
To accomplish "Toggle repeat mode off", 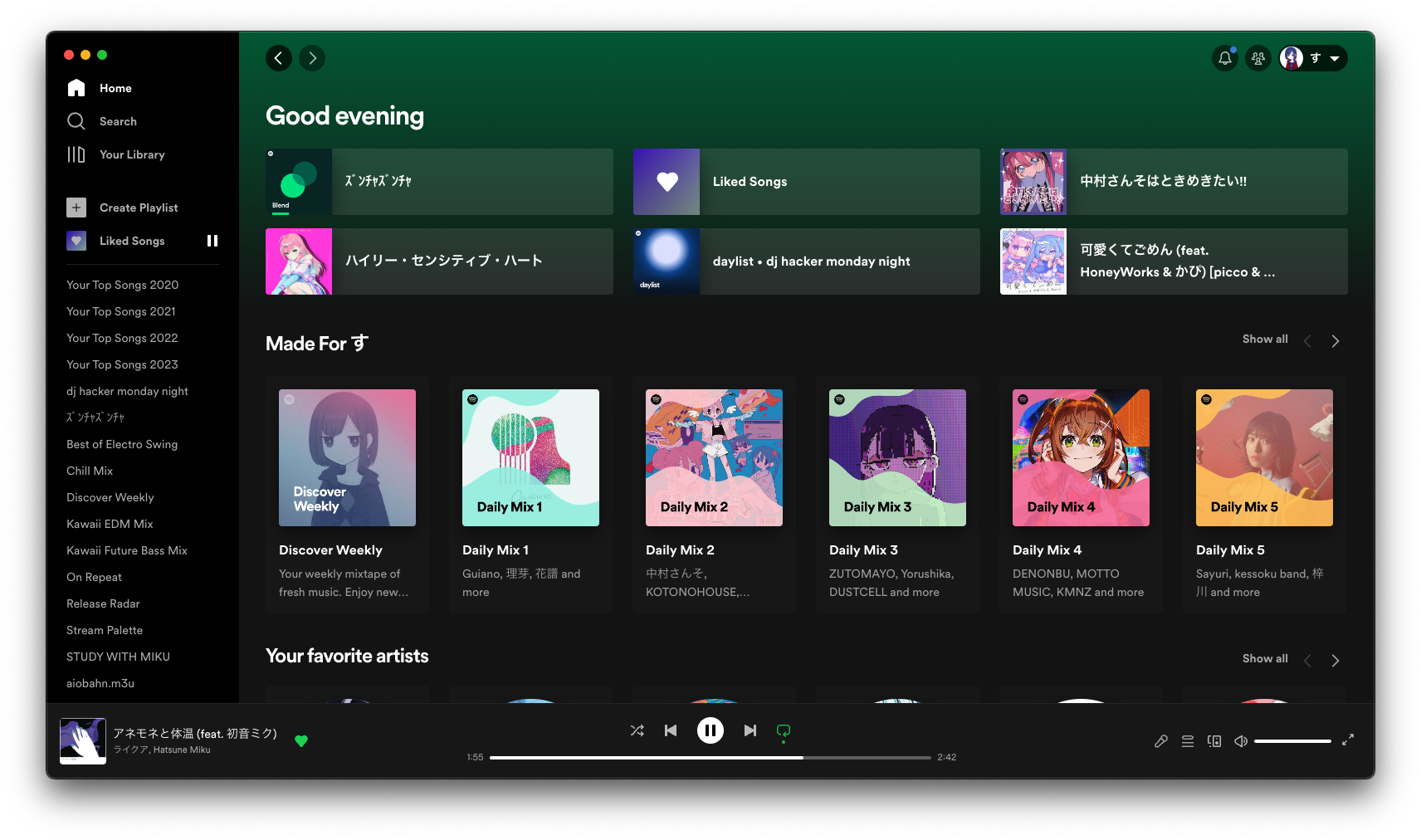I will pos(783,730).
